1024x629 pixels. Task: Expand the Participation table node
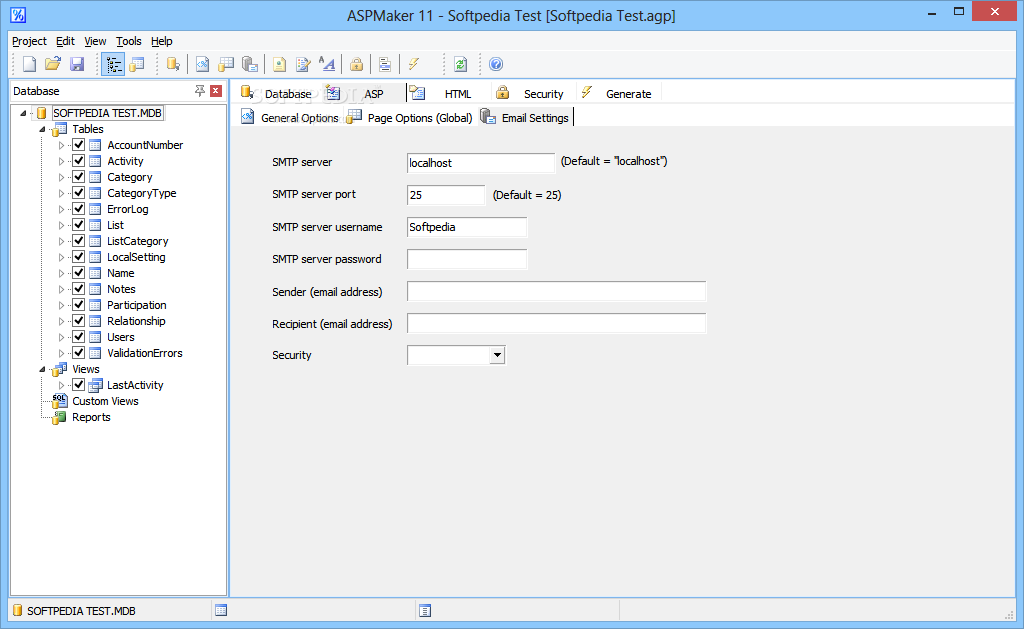pos(61,305)
